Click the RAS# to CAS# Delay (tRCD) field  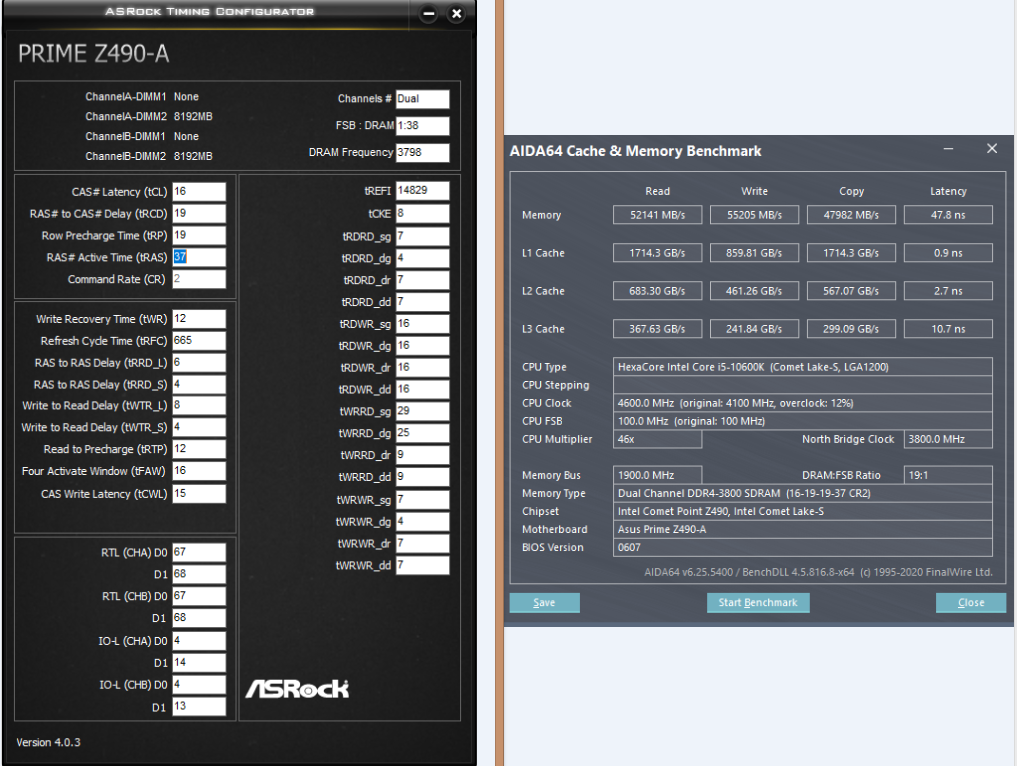[198, 213]
